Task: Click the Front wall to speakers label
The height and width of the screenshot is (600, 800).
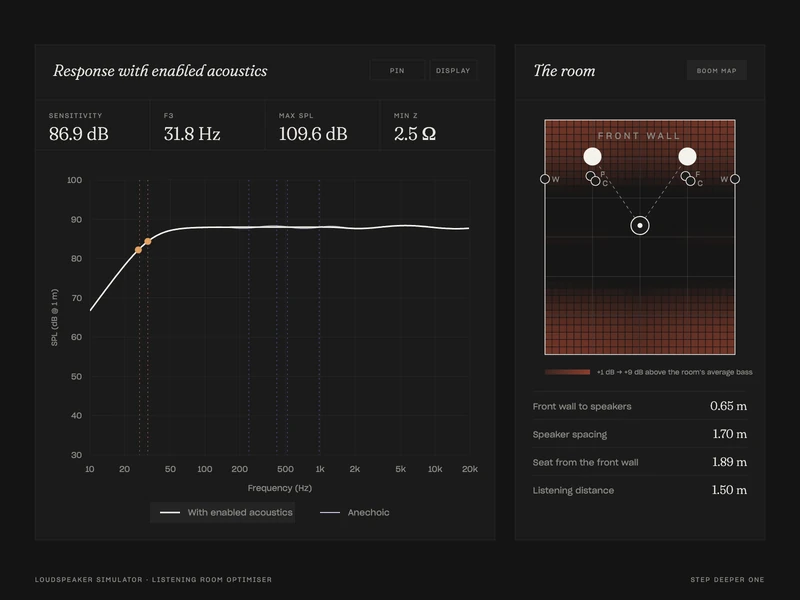Action: (x=582, y=407)
